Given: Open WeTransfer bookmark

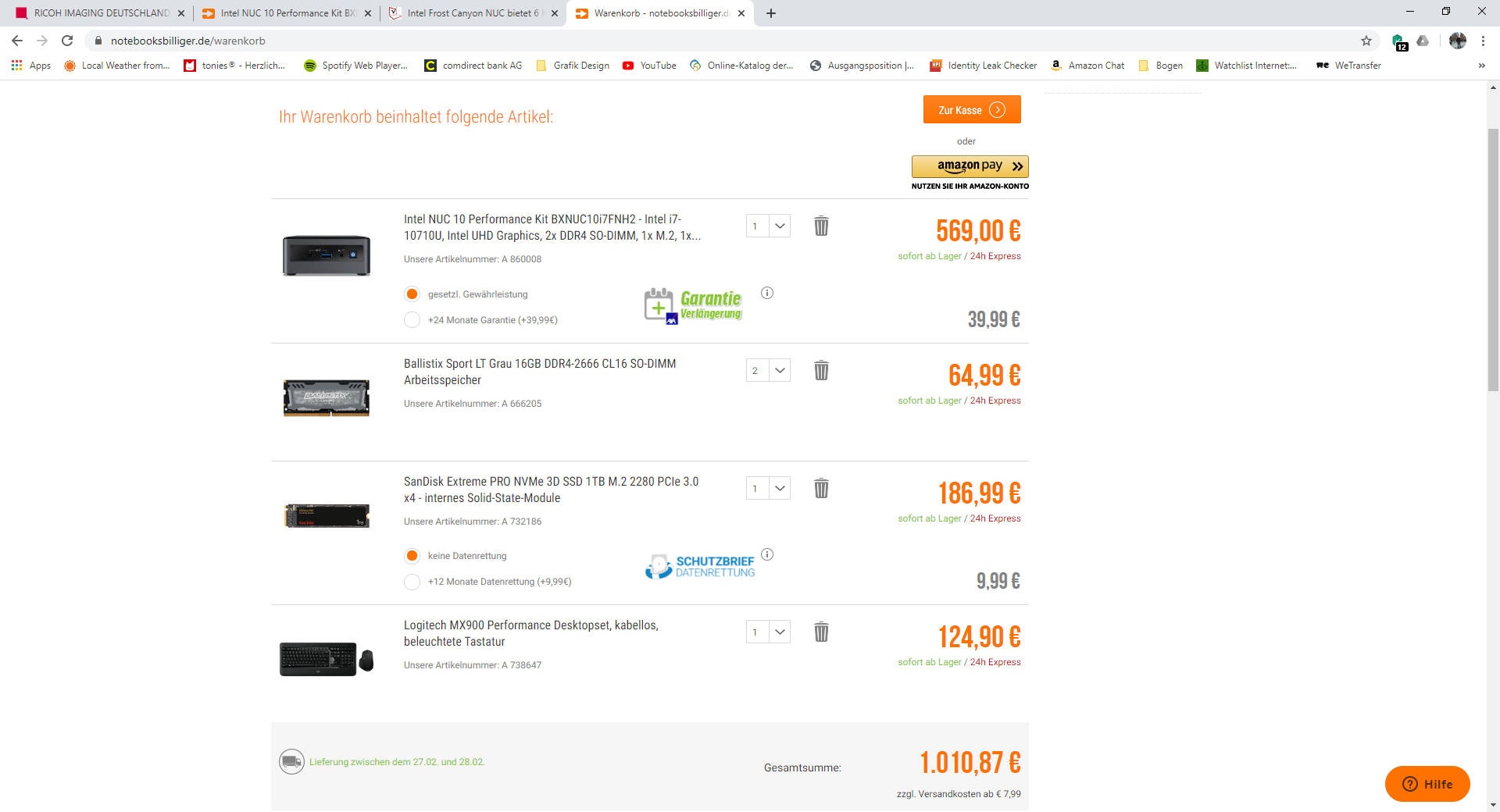Looking at the screenshot, I should click(x=1349, y=66).
